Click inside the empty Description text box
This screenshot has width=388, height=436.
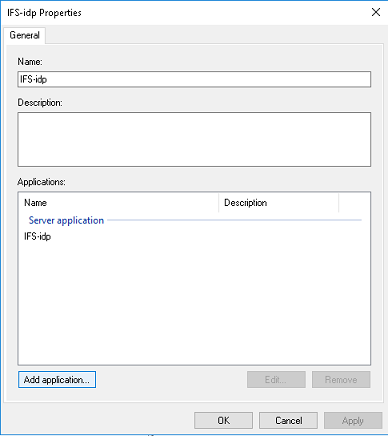194,139
